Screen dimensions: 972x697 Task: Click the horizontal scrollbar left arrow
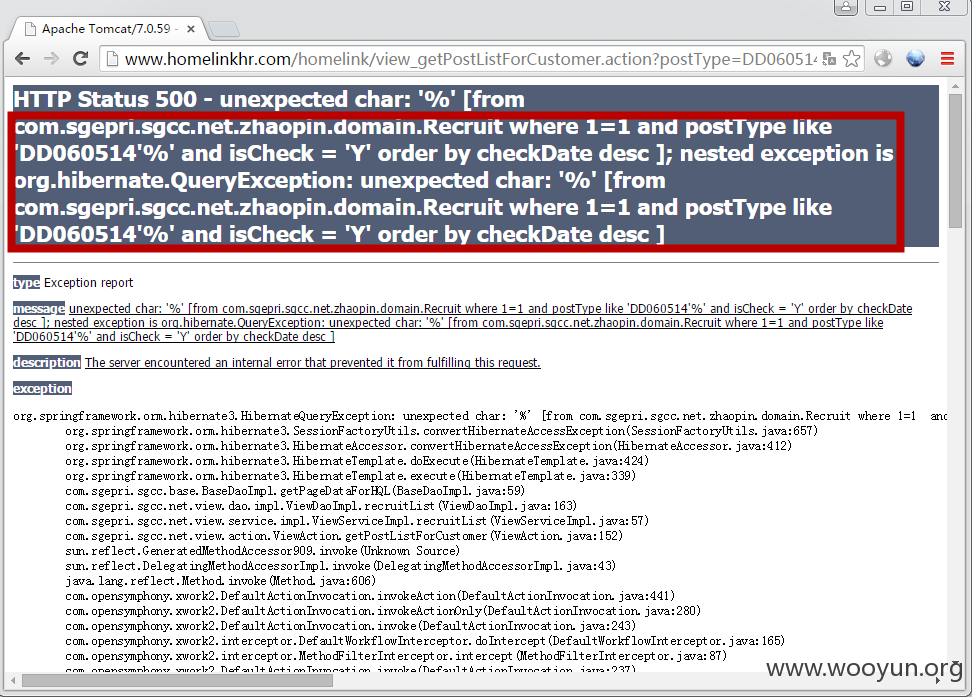(12, 680)
